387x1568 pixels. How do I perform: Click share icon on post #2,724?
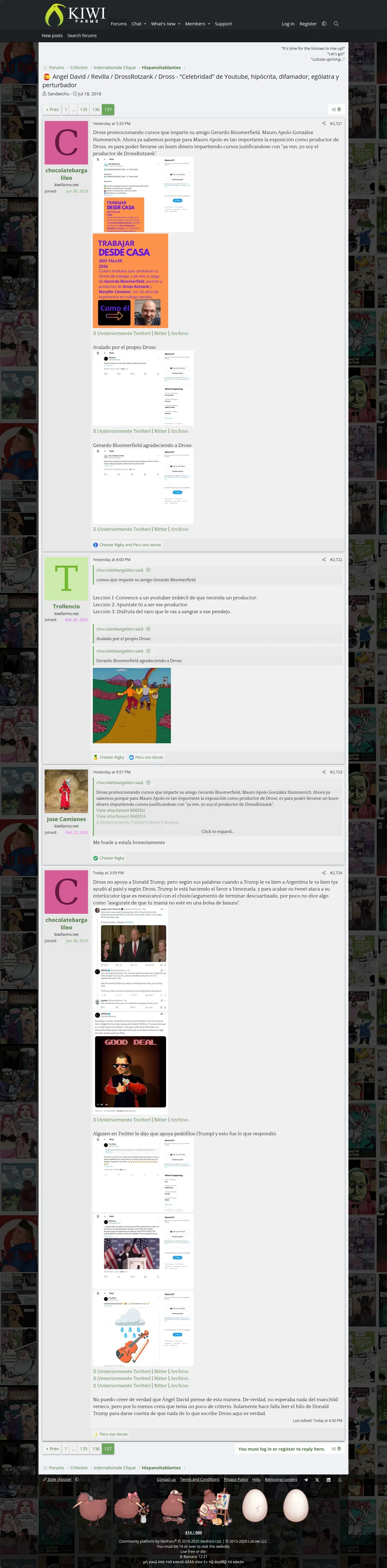tap(324, 873)
